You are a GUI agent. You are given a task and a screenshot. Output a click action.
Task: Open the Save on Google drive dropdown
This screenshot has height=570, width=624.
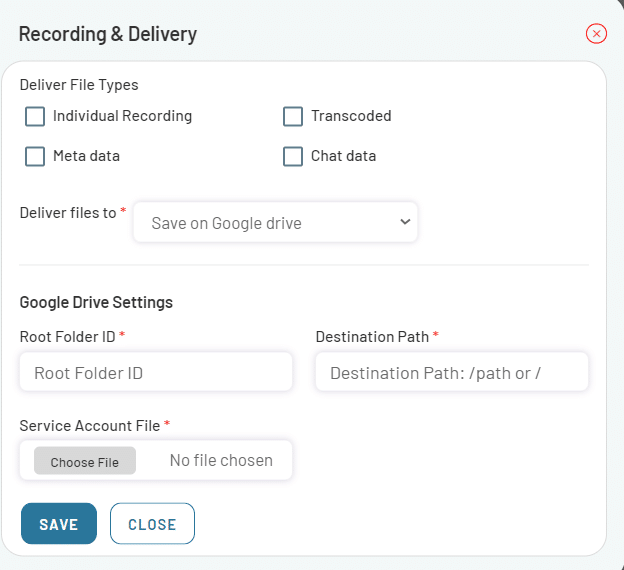point(275,222)
